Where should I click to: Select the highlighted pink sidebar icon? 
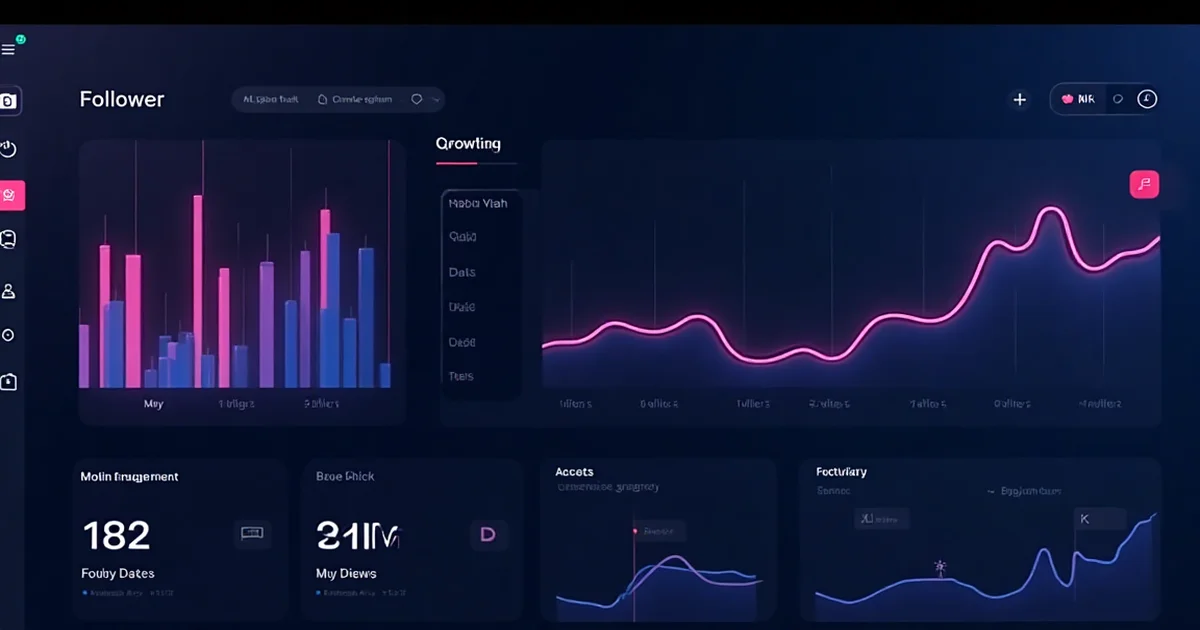[11, 195]
